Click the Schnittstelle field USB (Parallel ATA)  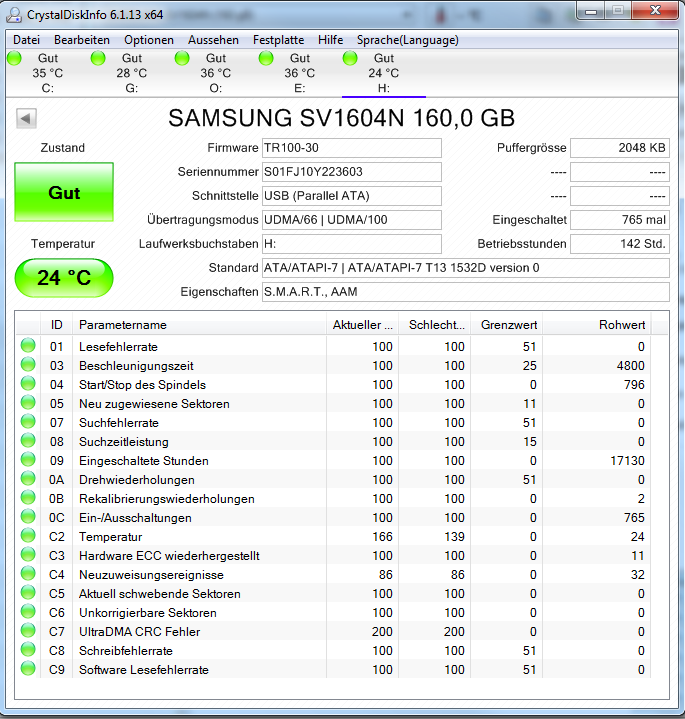pyautogui.click(x=352, y=196)
